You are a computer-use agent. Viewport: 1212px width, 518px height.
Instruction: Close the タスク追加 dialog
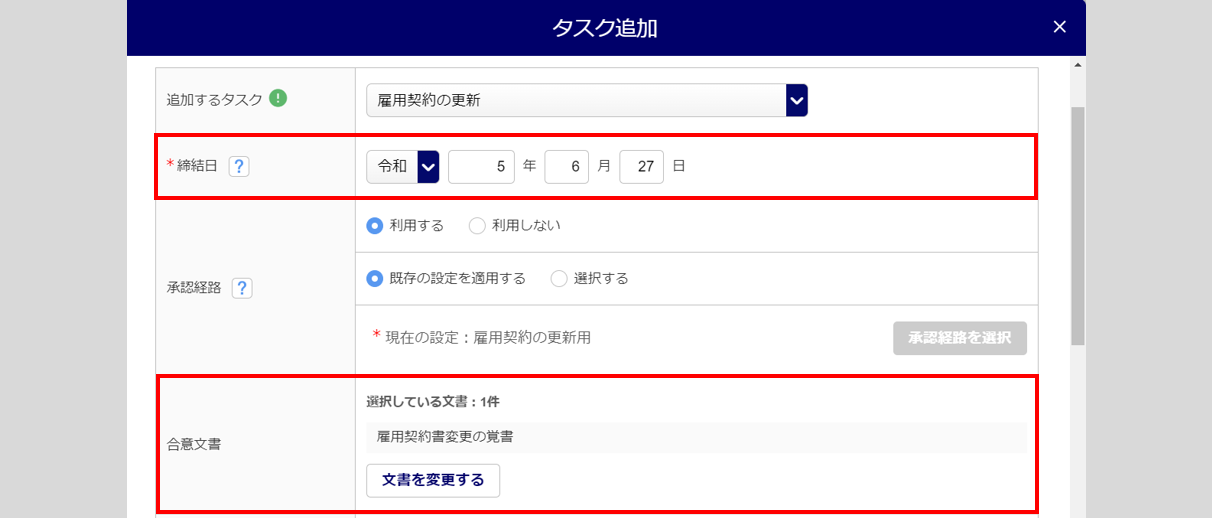(1060, 27)
